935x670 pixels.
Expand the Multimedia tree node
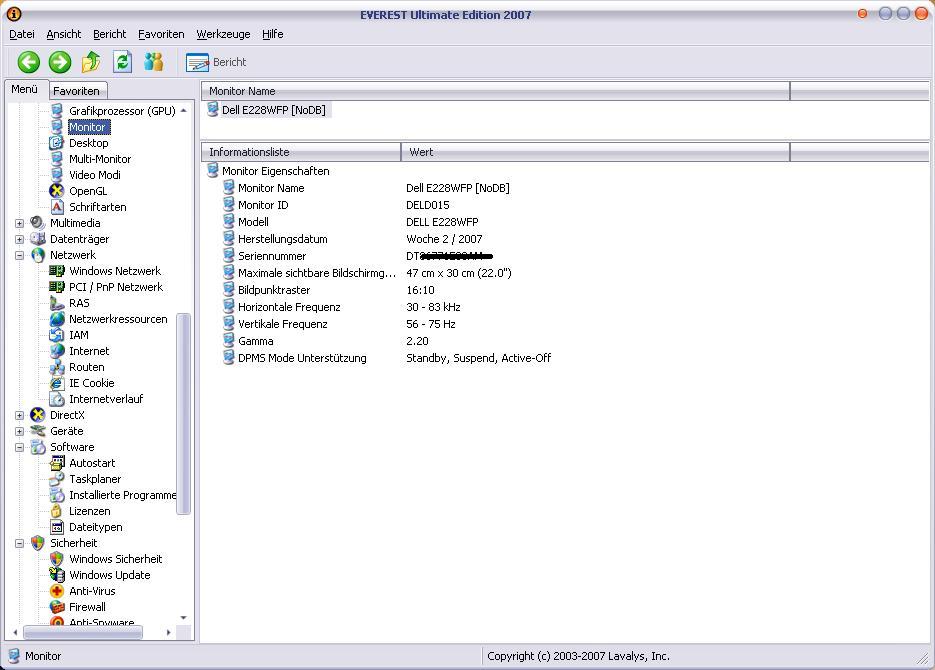(19, 223)
